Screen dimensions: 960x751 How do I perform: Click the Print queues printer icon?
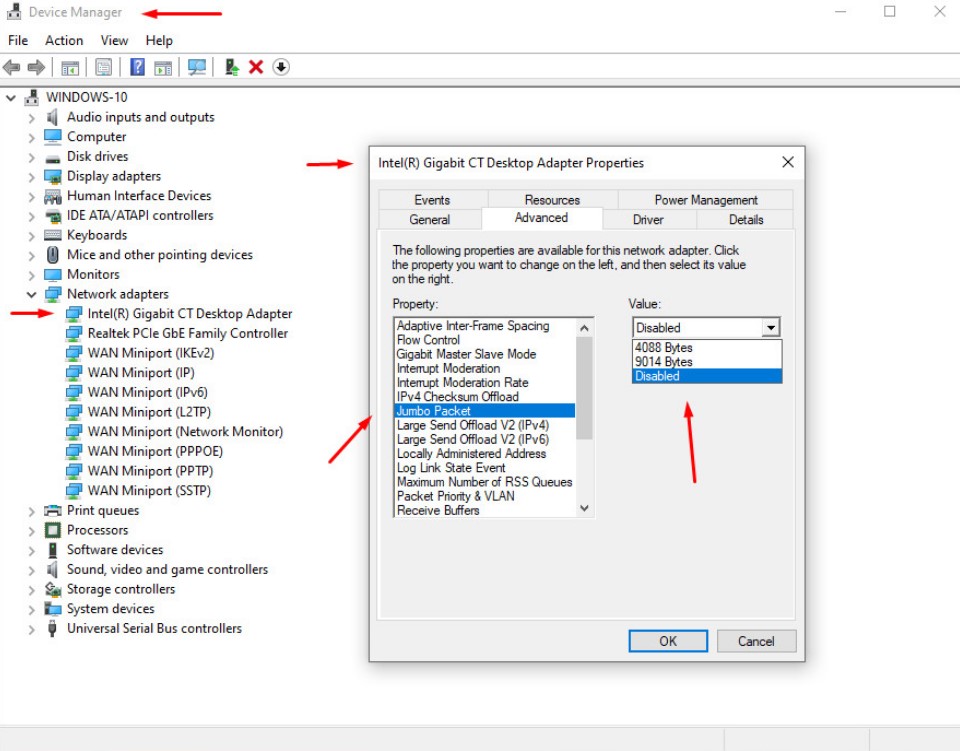coord(53,510)
